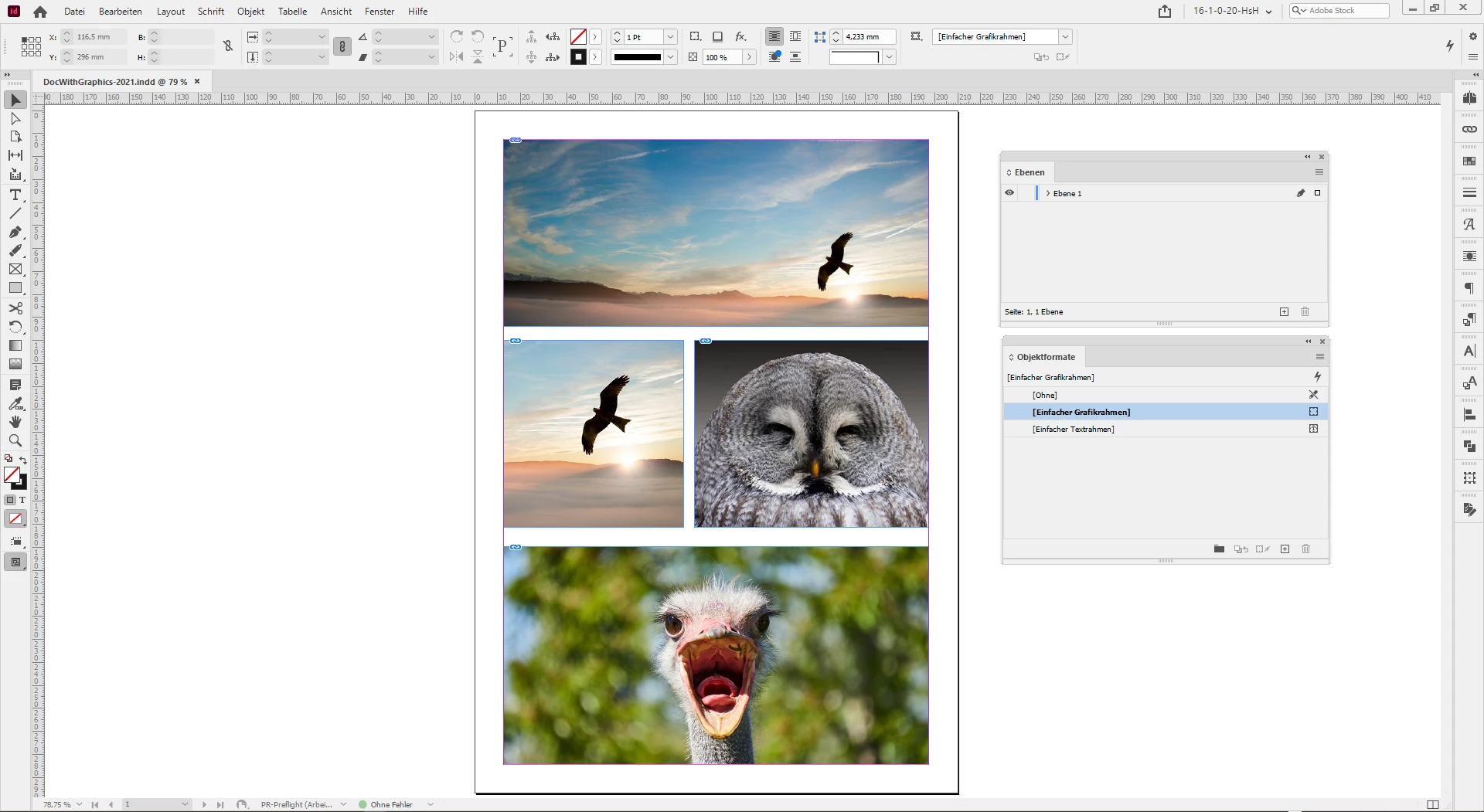Viewport: 1484px width, 812px height.
Task: Select the Hand tool
Action: pos(15,422)
